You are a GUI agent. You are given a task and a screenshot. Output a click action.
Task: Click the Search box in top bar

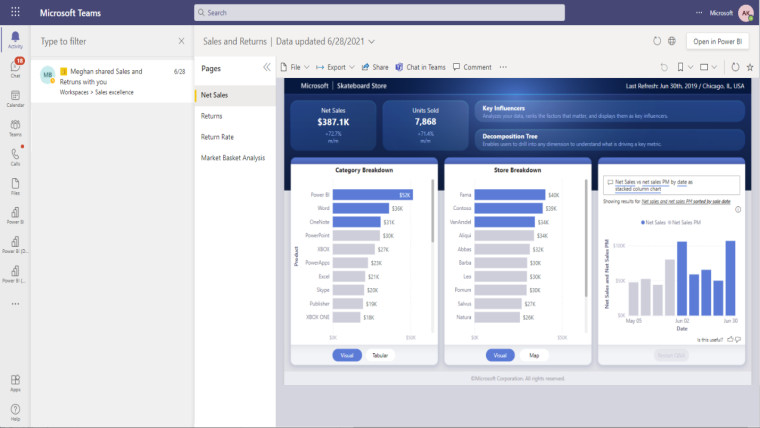(379, 13)
